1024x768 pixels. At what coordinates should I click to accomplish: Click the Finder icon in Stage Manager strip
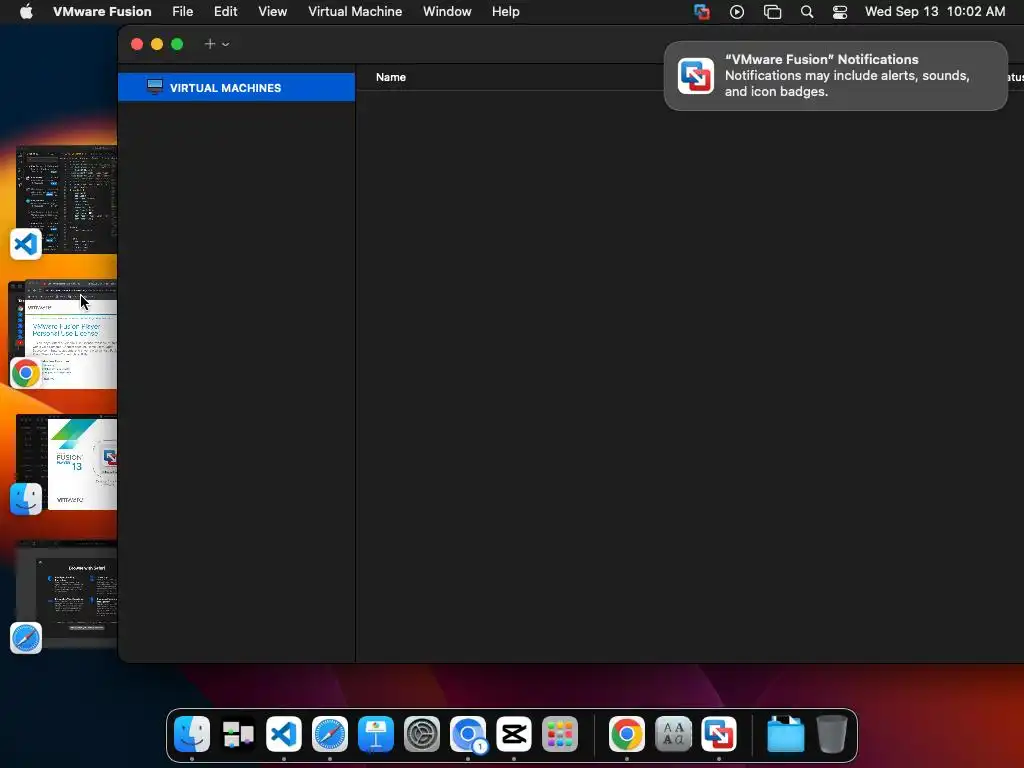26,499
